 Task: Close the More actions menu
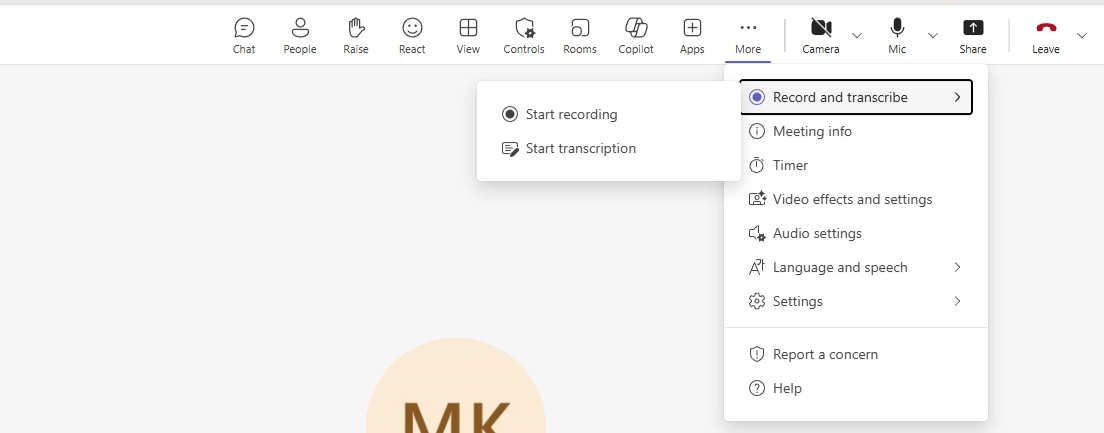pos(748,36)
